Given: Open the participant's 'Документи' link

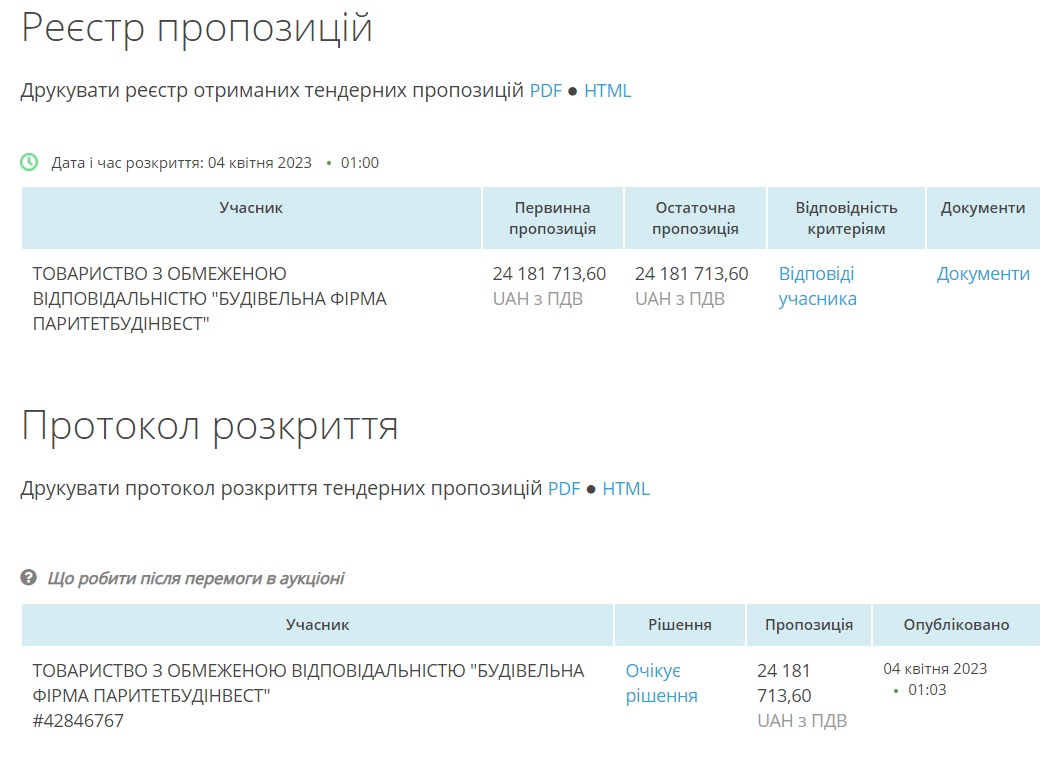Looking at the screenshot, I should click(983, 274).
